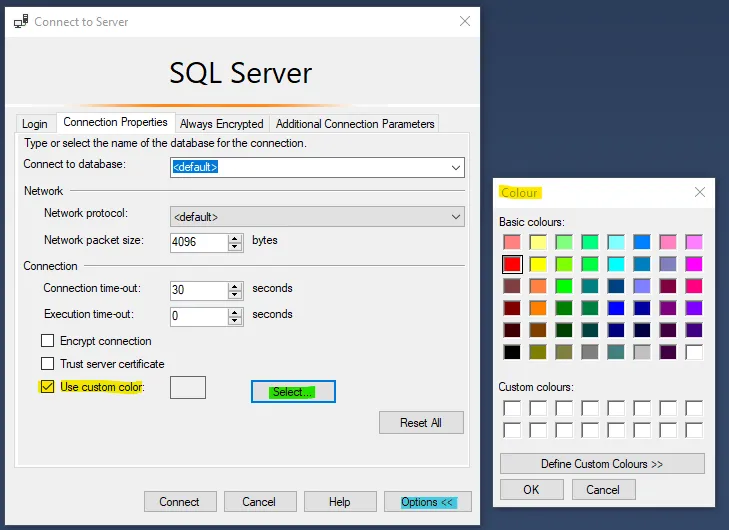Decrease Execution time-out with down arrow

(x=235, y=322)
